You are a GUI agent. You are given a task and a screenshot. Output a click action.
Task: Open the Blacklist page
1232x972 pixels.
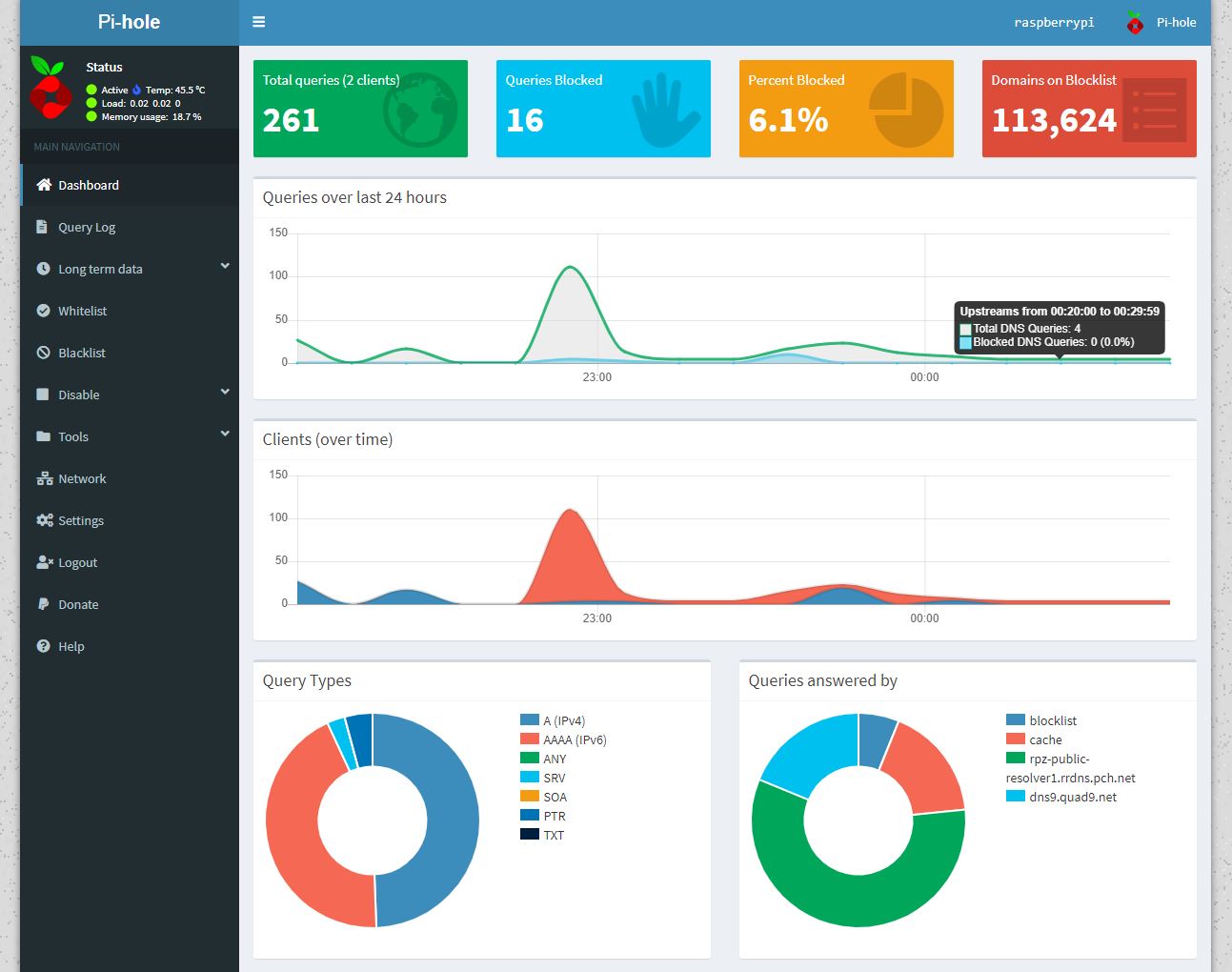[81, 353]
